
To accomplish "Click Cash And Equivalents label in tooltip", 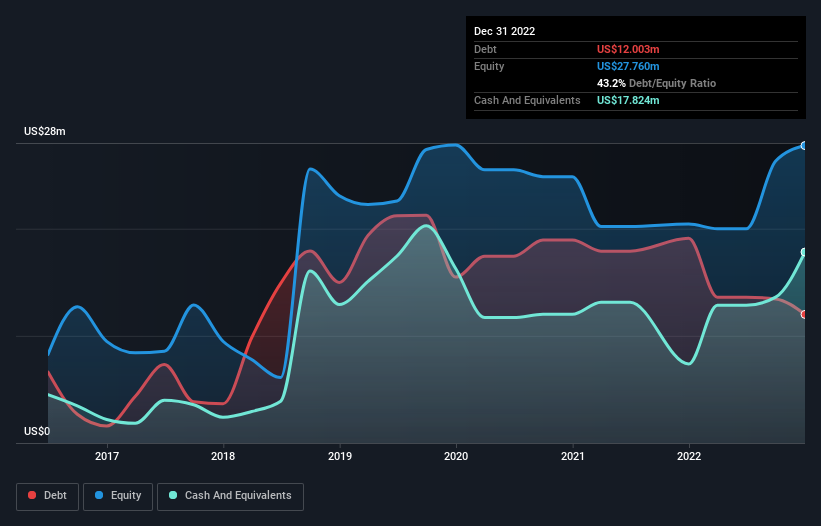I will (527, 100).
